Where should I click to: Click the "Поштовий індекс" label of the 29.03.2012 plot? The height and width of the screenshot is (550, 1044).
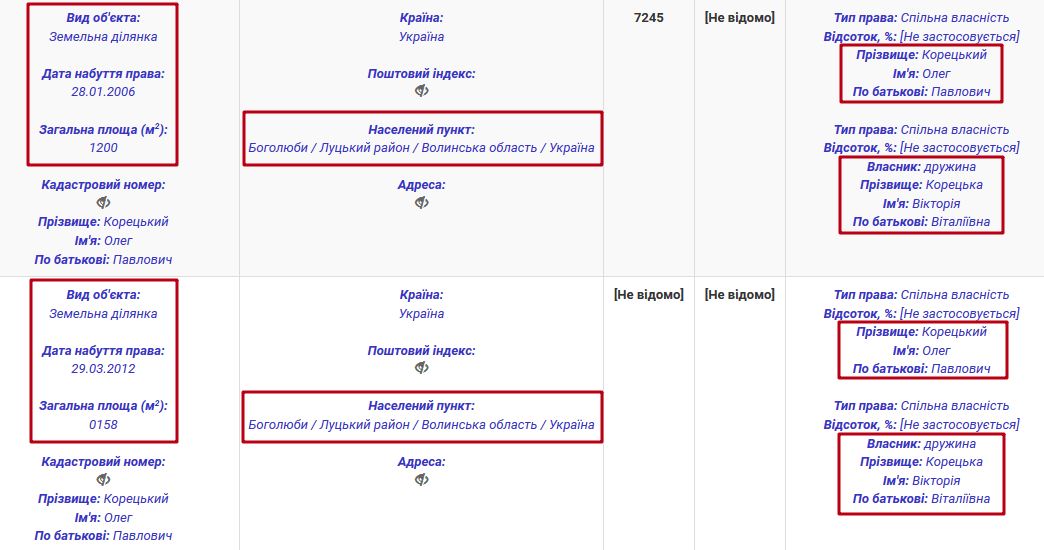click(x=421, y=351)
